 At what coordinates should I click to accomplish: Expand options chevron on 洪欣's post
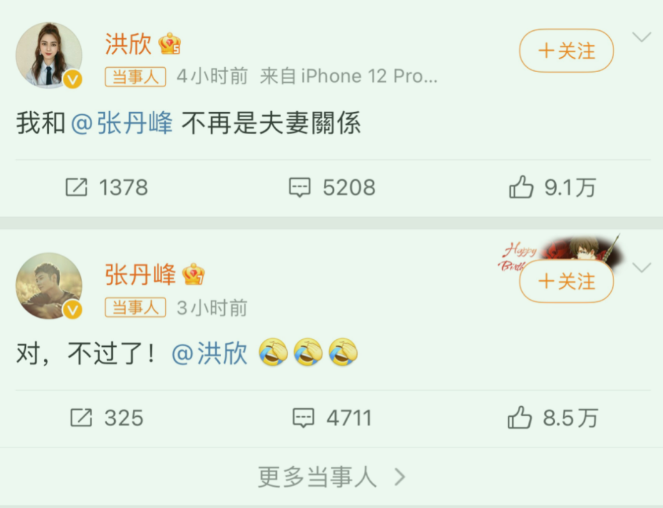click(641, 38)
